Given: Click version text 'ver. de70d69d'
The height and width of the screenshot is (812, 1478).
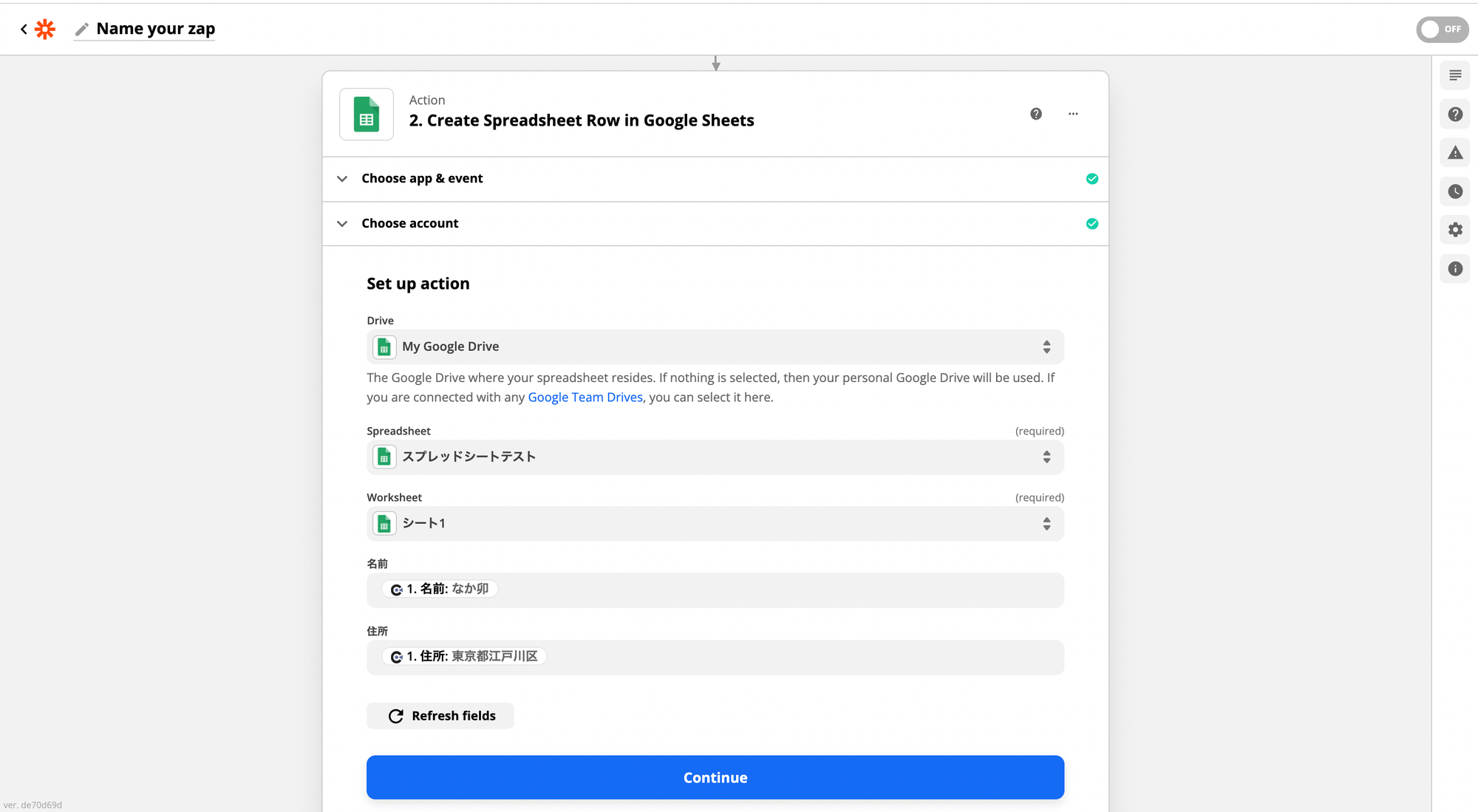Looking at the screenshot, I should point(33,805).
